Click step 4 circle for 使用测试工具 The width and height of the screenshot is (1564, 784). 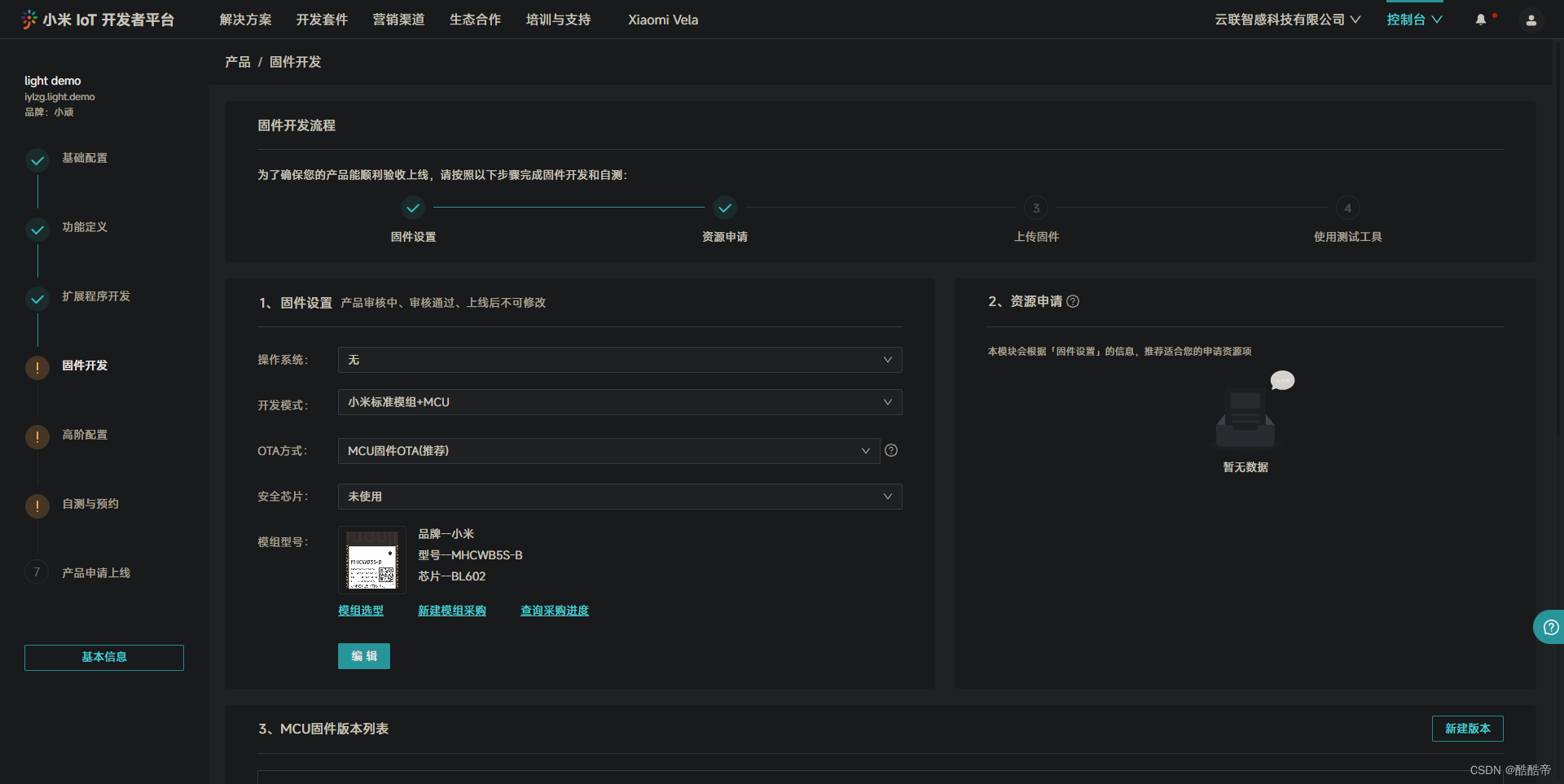1348,208
